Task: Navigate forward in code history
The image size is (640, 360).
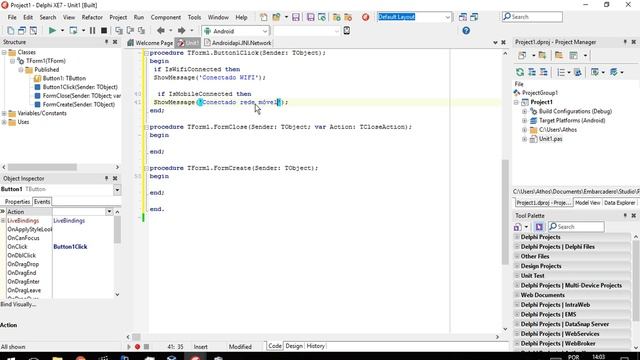Action: tap(181, 31)
